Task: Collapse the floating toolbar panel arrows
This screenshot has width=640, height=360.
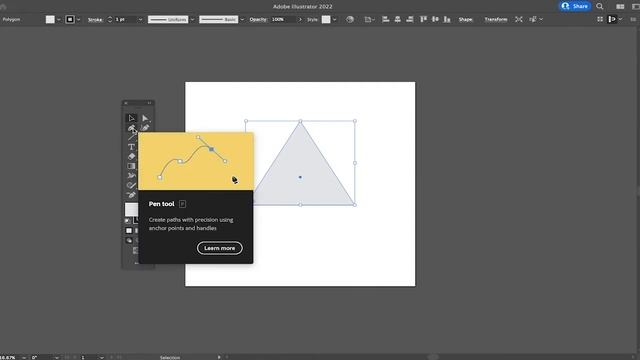Action: (149, 103)
